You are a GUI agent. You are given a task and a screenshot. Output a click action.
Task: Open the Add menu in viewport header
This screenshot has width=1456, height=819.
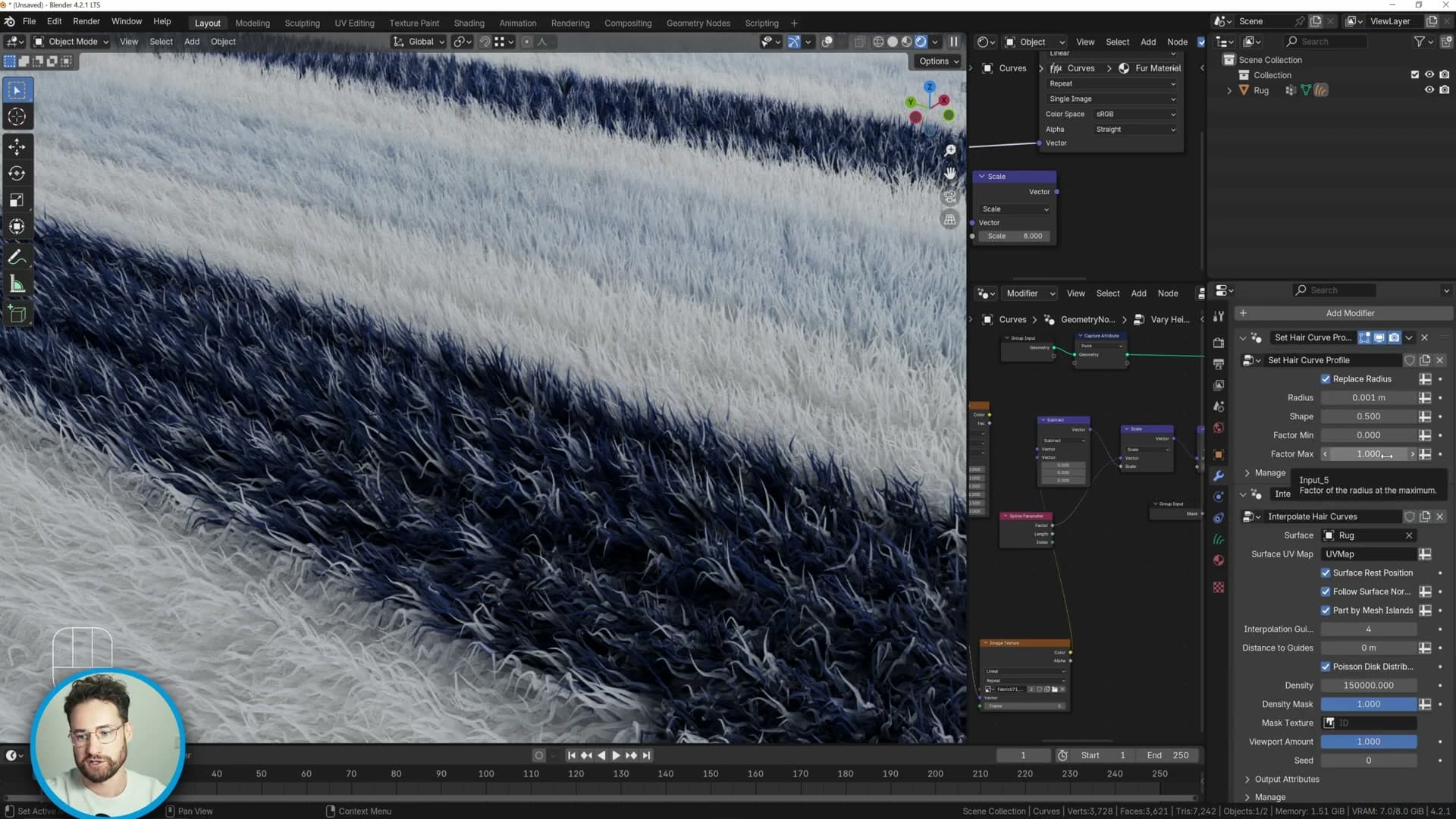pos(192,42)
